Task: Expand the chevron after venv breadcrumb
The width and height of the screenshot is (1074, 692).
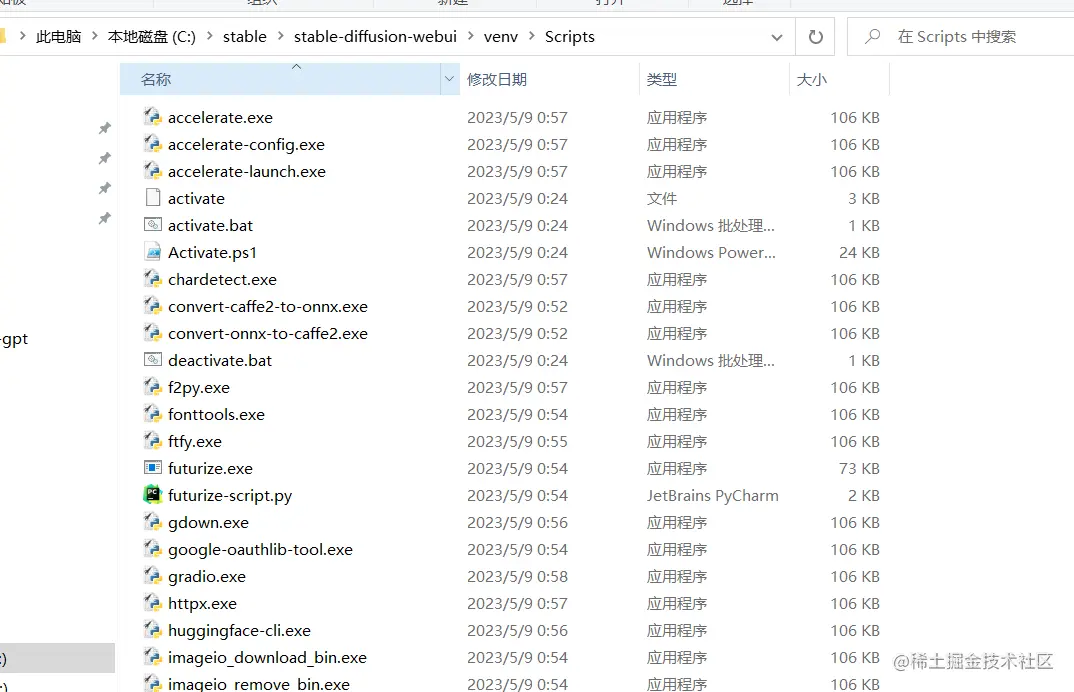Action: coord(532,36)
